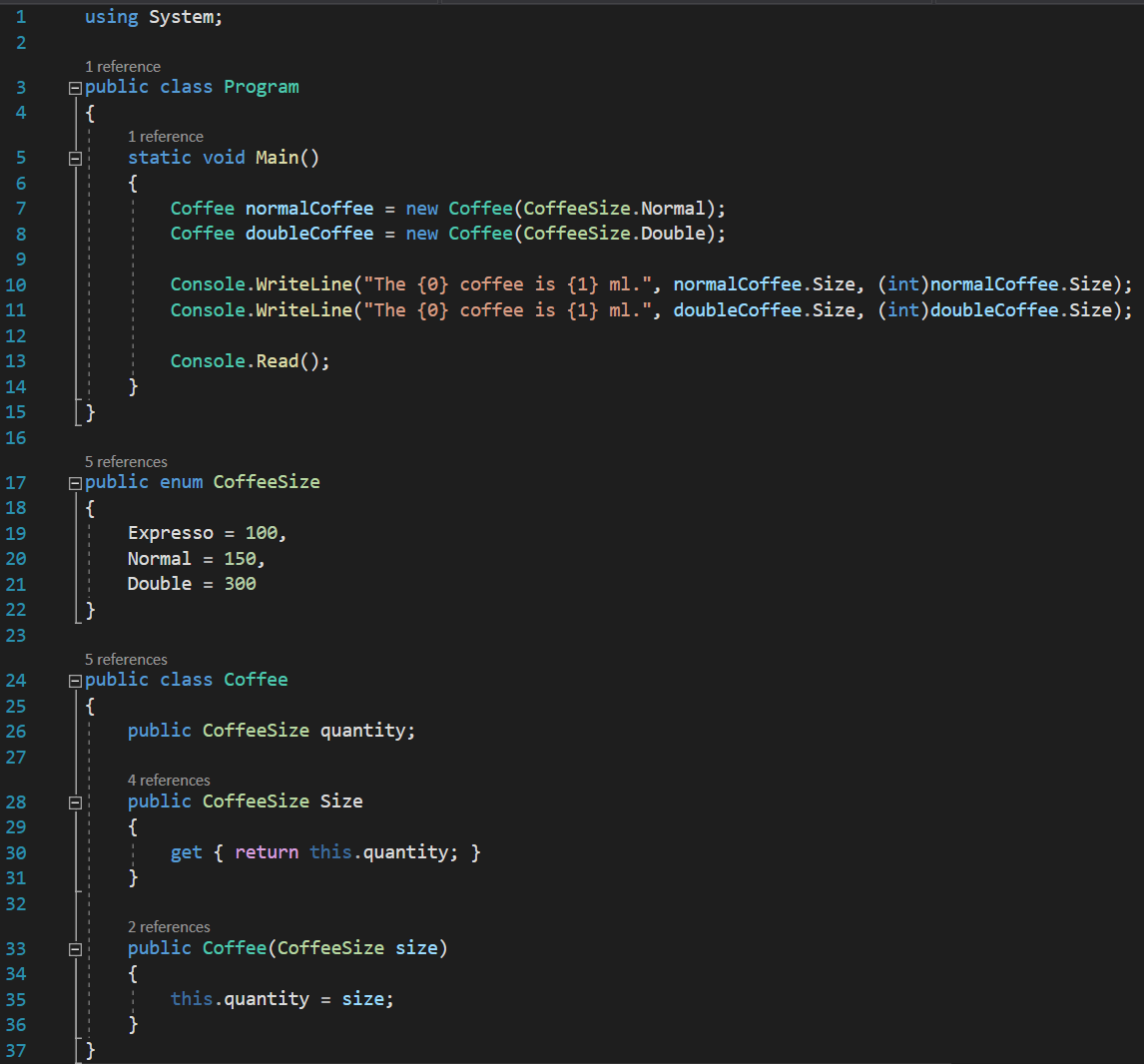Click 'CoffeeSize.Double' argument on line 8

click(x=614, y=234)
